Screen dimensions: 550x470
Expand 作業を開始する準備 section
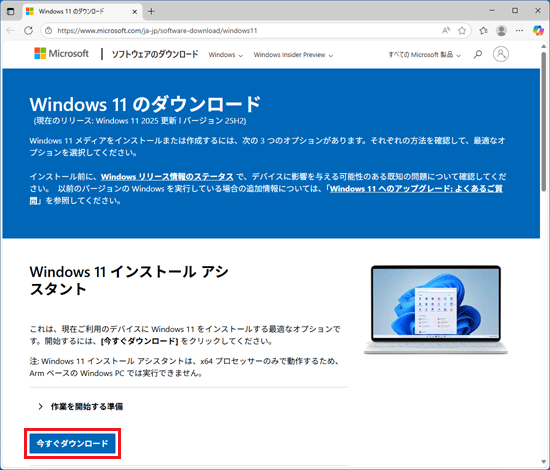click(80, 407)
